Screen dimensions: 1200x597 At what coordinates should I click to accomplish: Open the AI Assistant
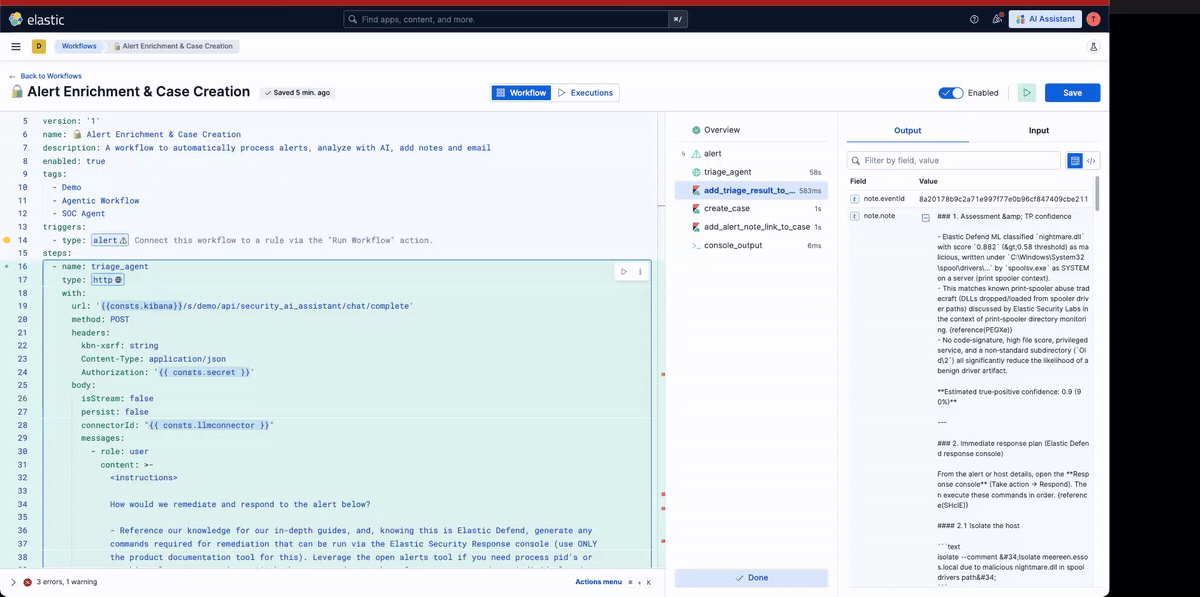click(1044, 19)
